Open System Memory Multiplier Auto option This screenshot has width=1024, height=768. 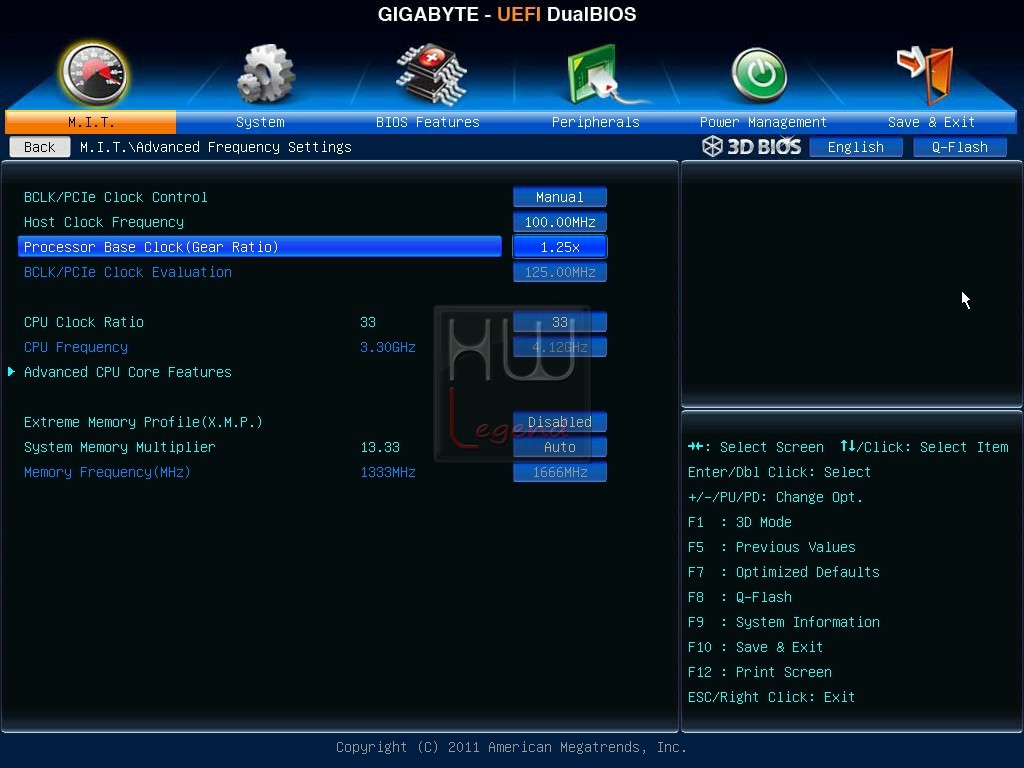560,447
